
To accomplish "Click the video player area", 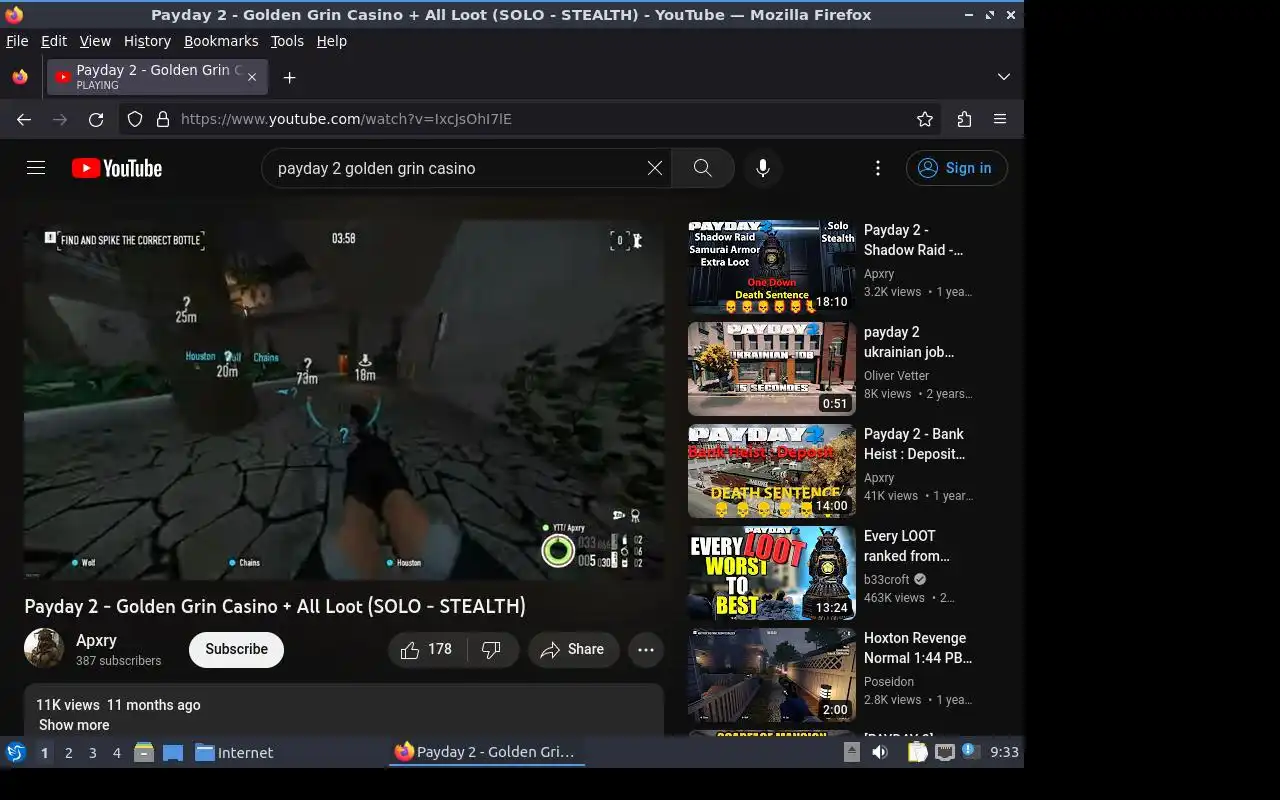I will click(x=344, y=400).
